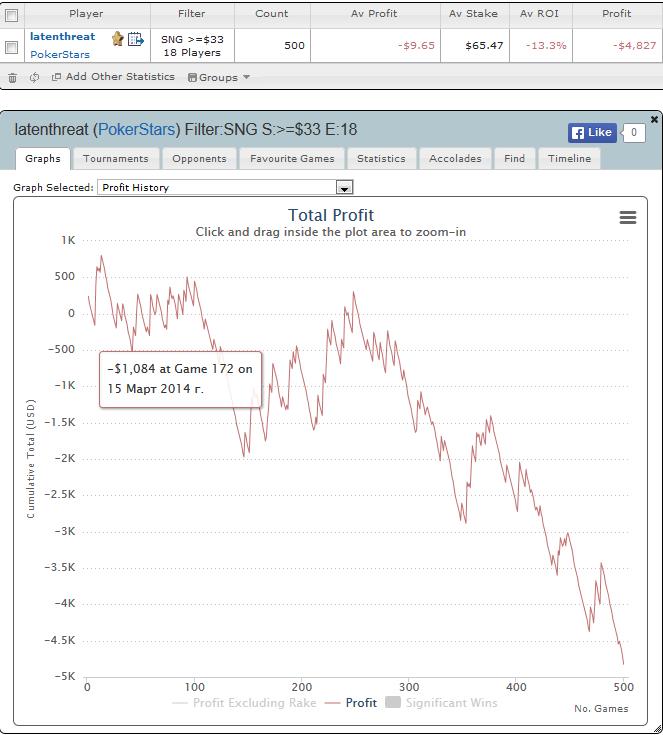This screenshot has height=735, width=663.
Task: Click the Profit column header
Action: click(616, 14)
